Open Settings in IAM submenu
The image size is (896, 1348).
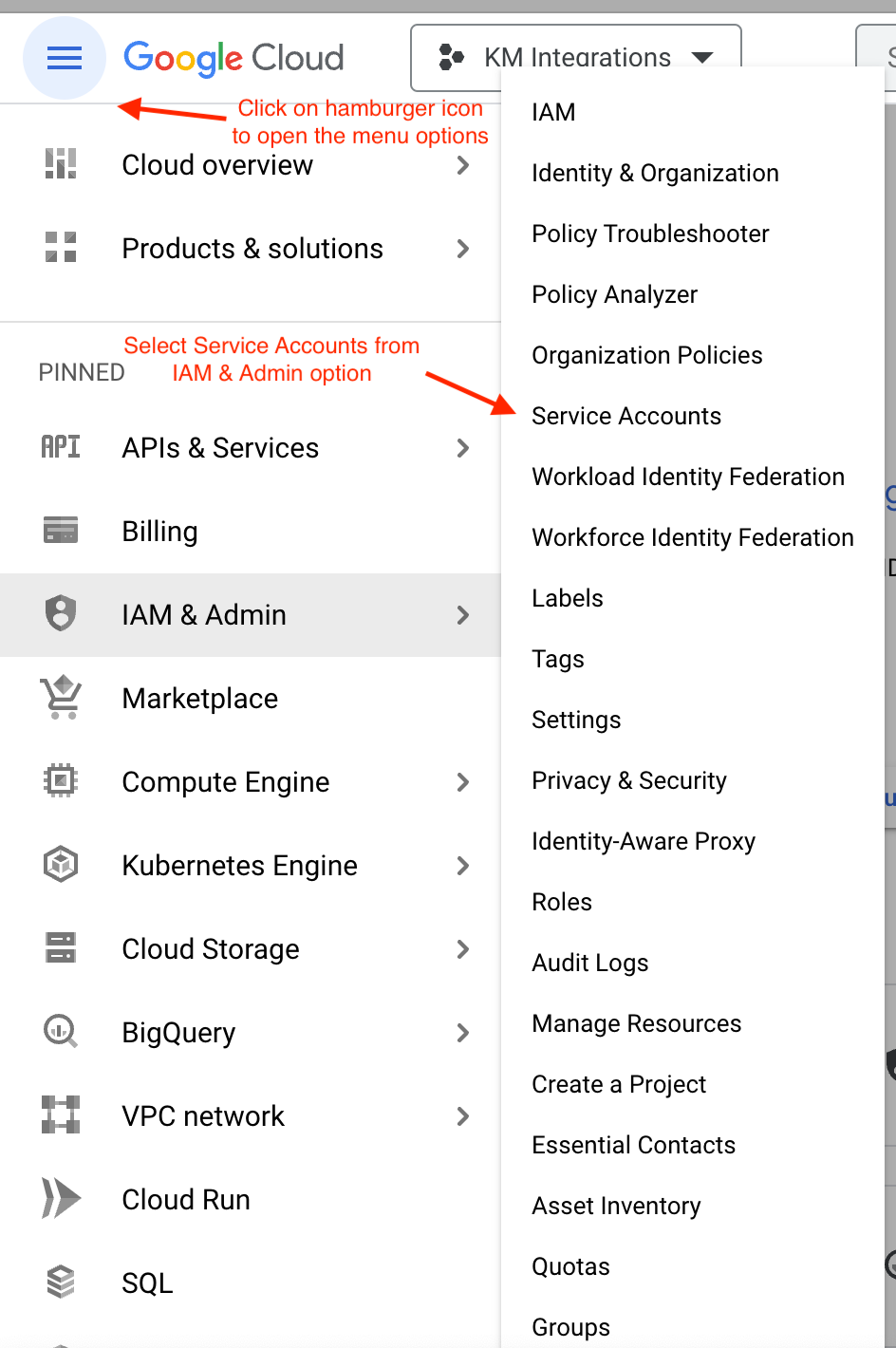(x=576, y=720)
